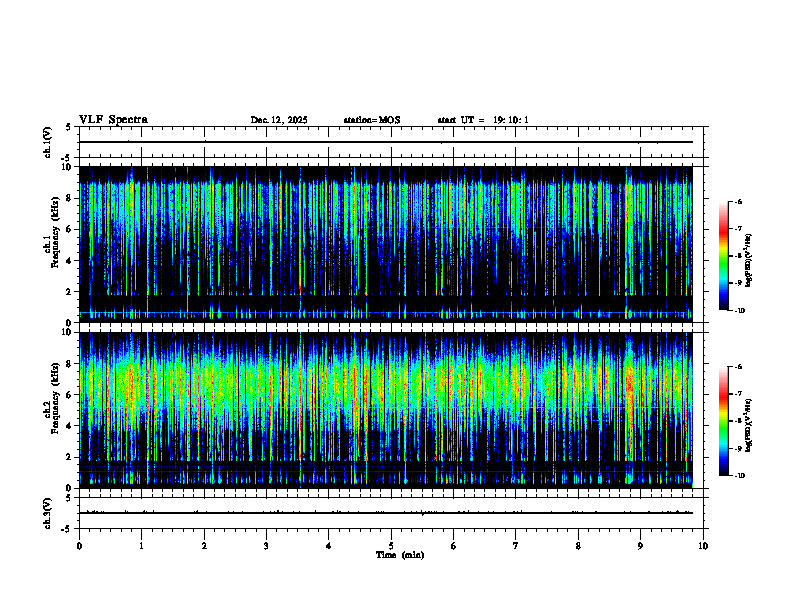Image resolution: width=792 pixels, height=612 pixels.
Task: Click the "-7" label on ch.2 color bar
Action: (738, 394)
